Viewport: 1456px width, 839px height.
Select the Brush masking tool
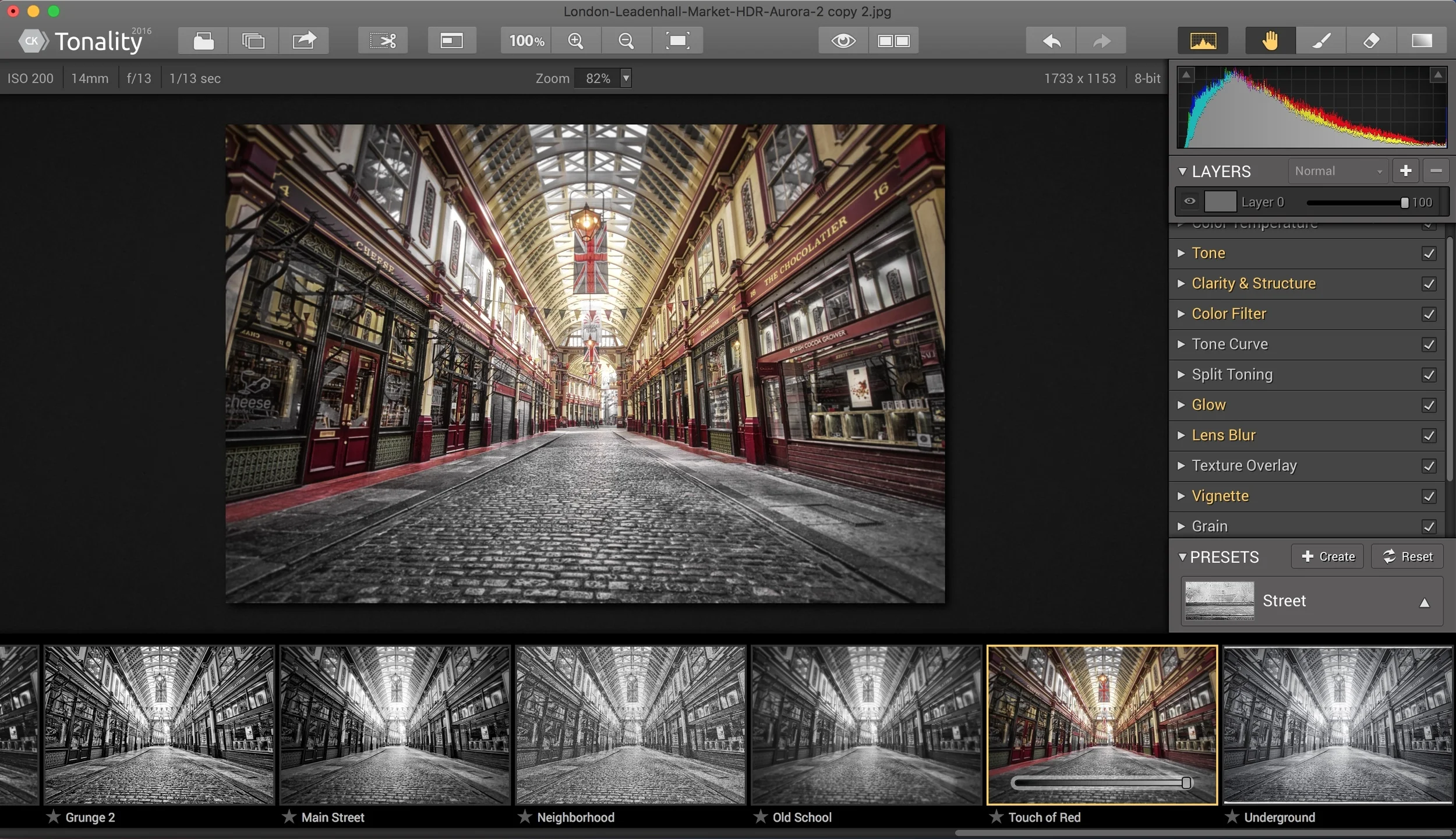[1321, 41]
